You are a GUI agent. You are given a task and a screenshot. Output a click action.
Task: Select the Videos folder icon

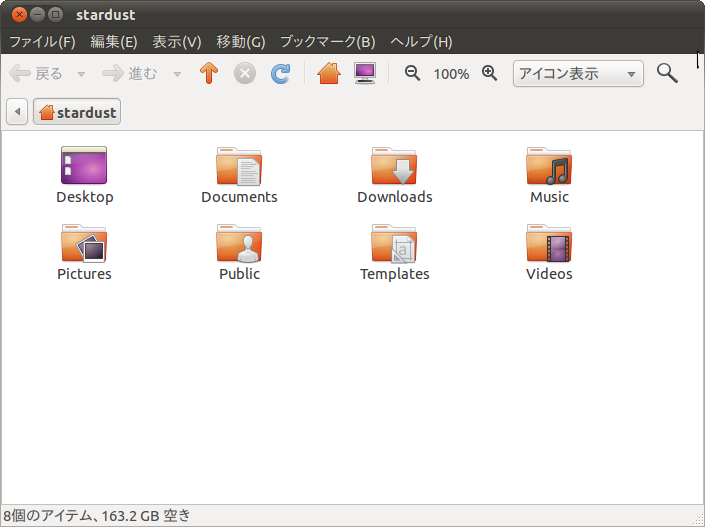click(549, 243)
